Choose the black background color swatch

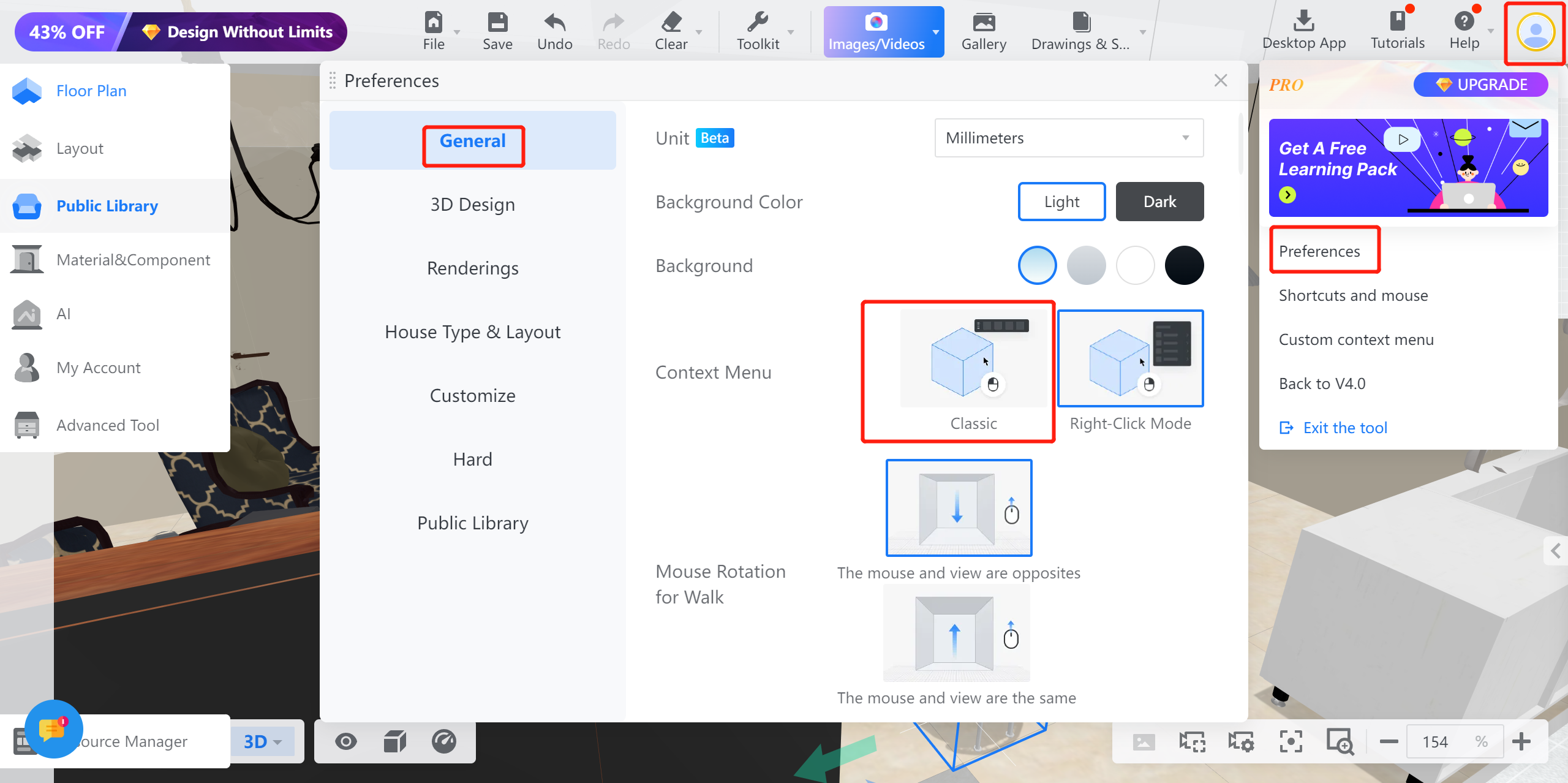coord(1183,265)
